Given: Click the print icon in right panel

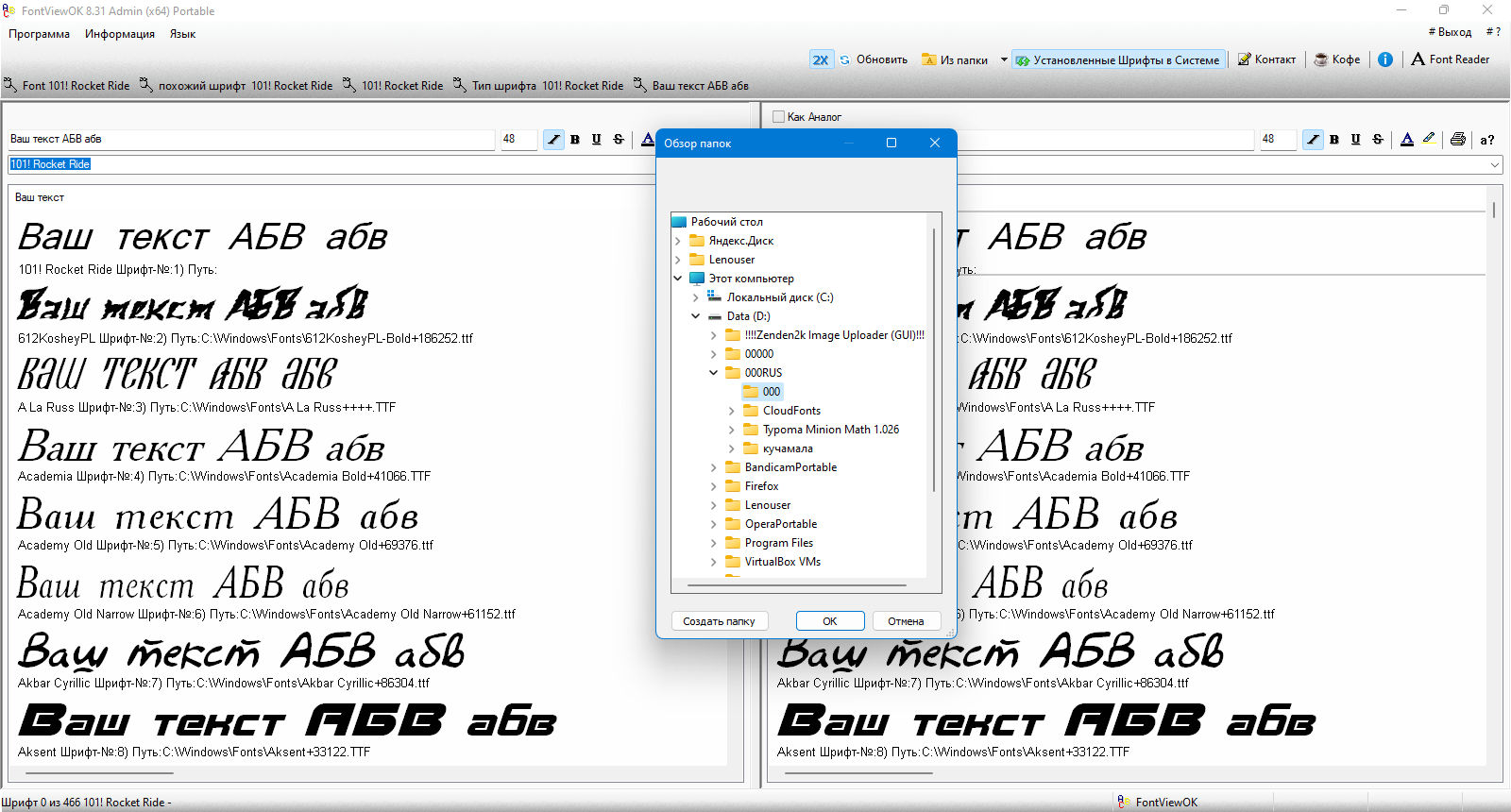Looking at the screenshot, I should [x=1457, y=139].
